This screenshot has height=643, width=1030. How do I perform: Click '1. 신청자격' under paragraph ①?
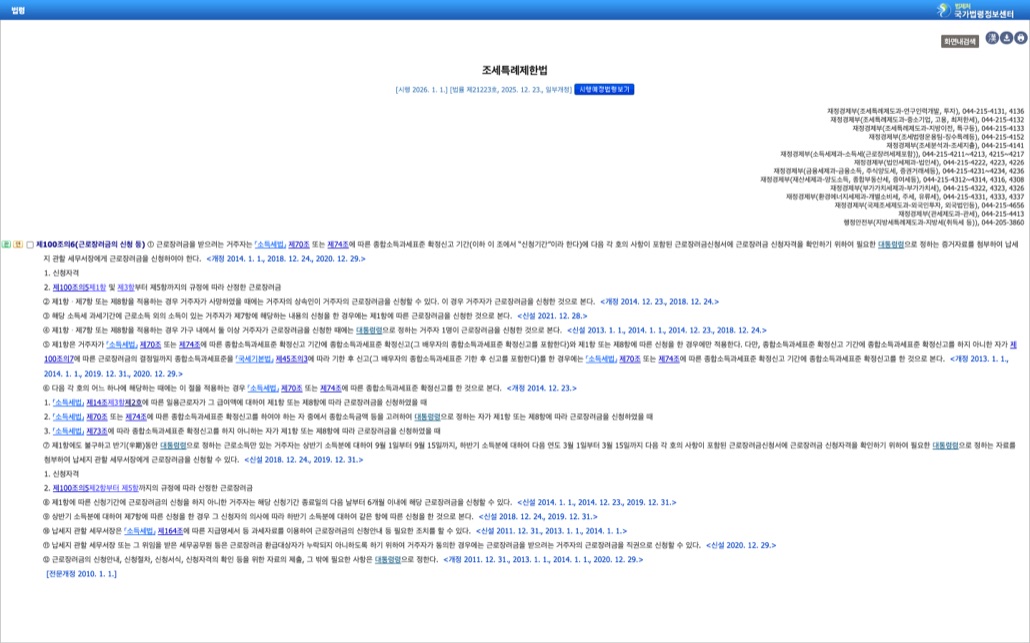pos(61,273)
